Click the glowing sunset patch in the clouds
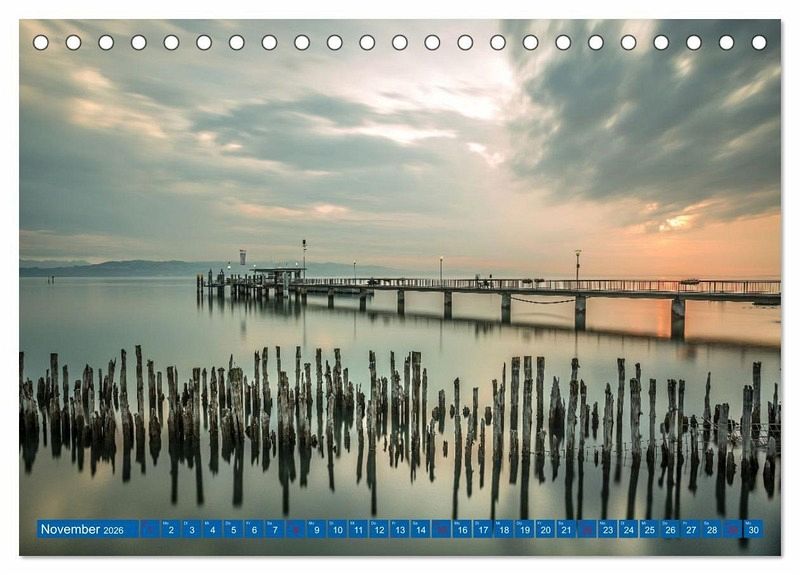Image resolution: width=800 pixels, height=575 pixels. point(677,222)
